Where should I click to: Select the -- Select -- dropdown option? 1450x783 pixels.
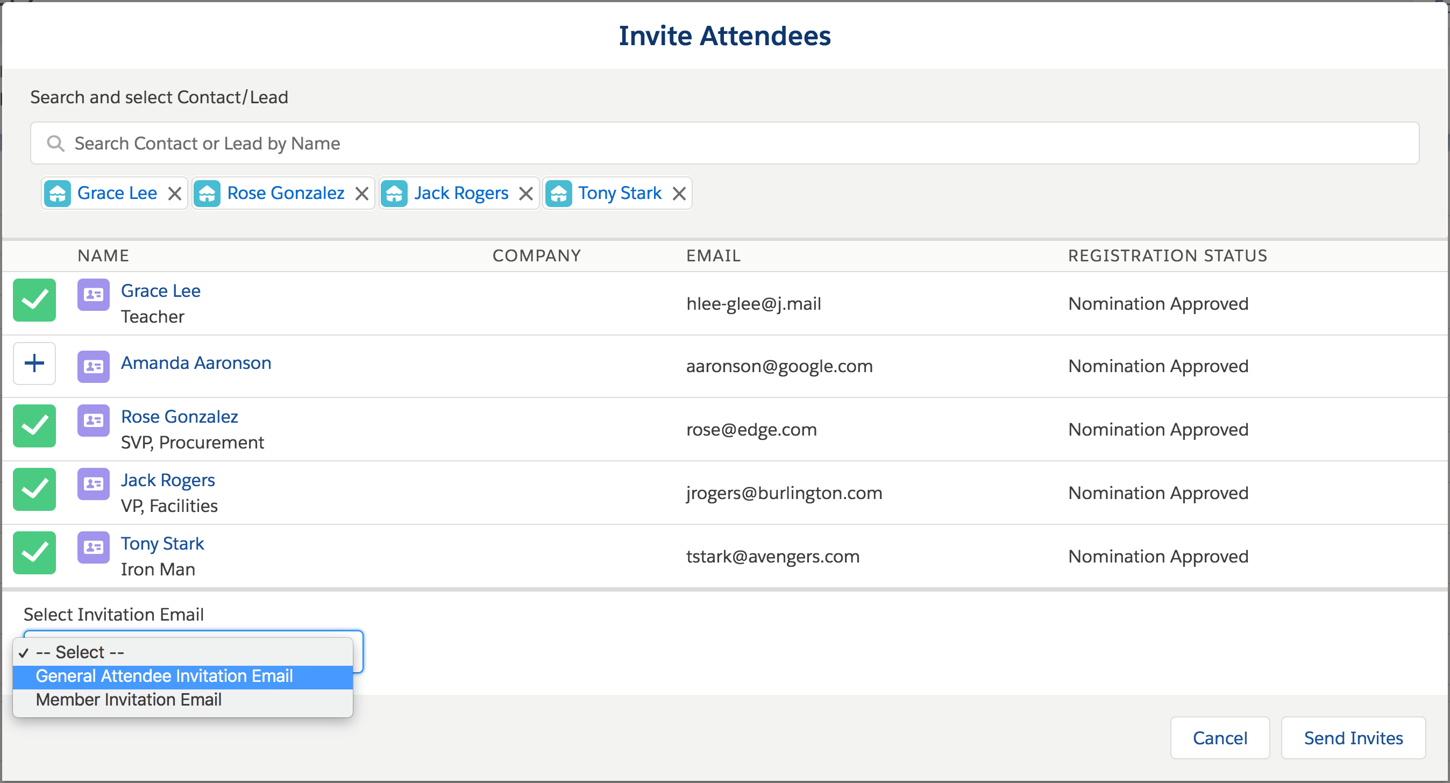tap(75, 652)
